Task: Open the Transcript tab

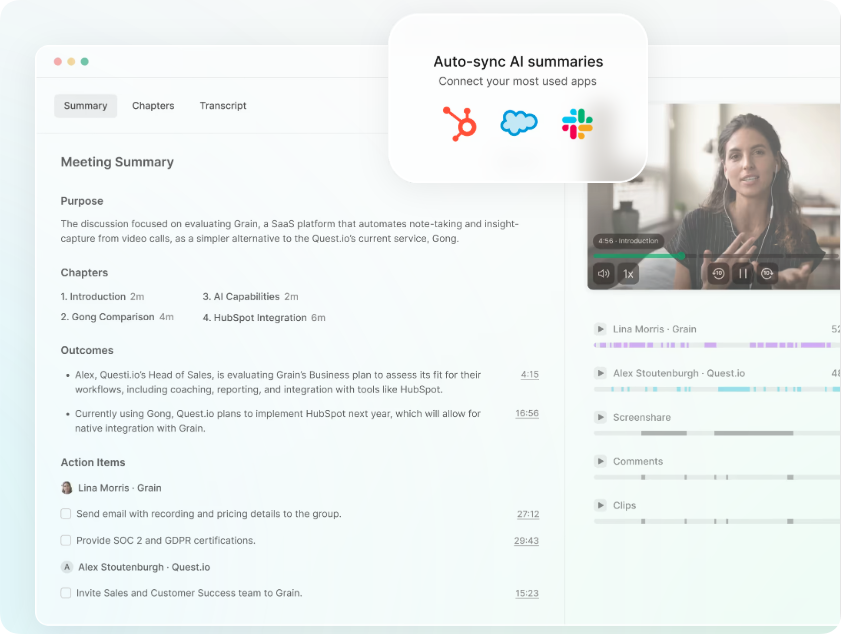Action: coord(223,106)
